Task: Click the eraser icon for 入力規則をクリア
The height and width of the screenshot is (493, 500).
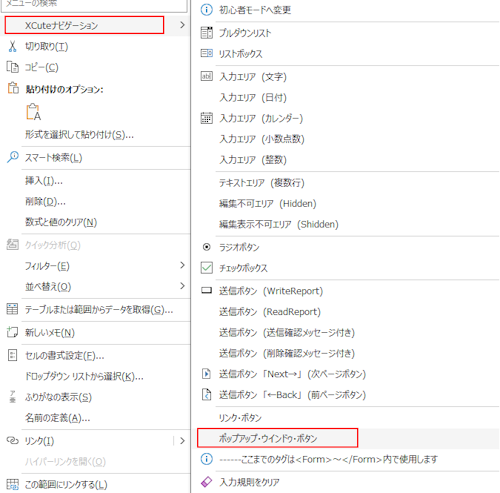Action: pos(206,482)
